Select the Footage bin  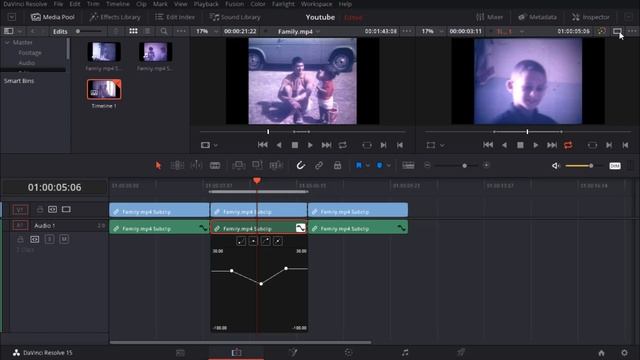click(x=30, y=53)
